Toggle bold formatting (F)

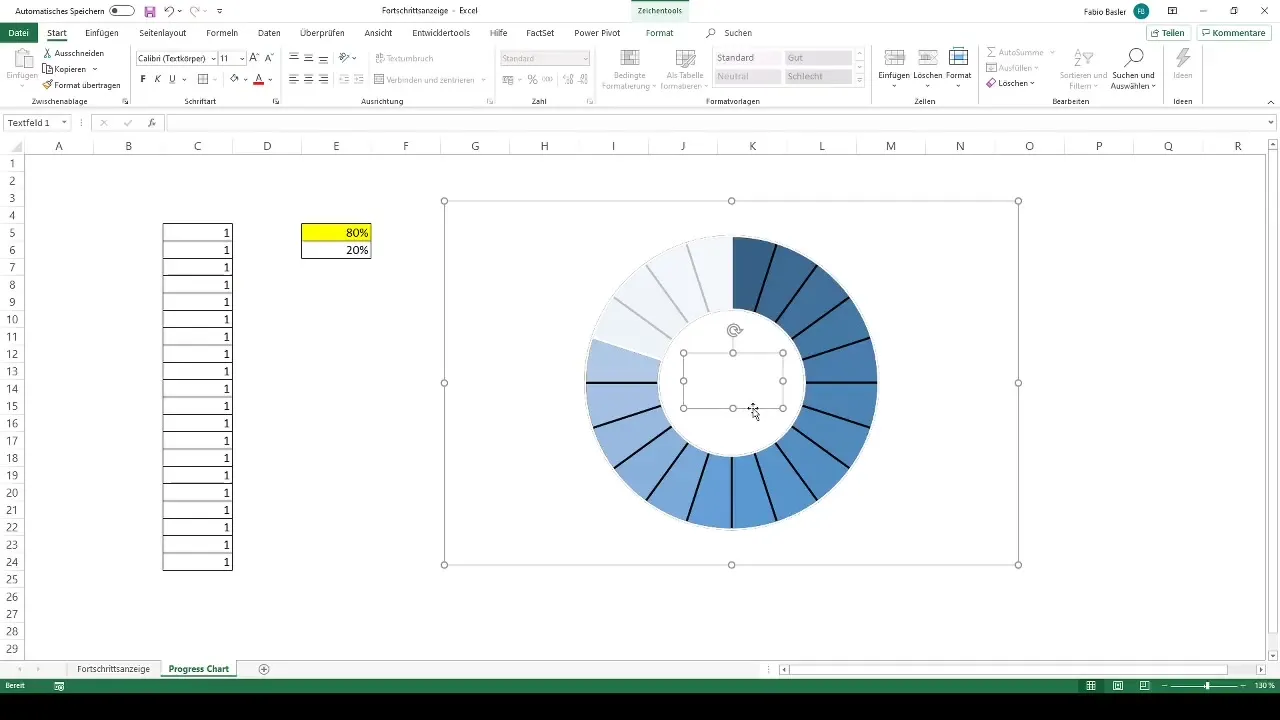point(143,79)
